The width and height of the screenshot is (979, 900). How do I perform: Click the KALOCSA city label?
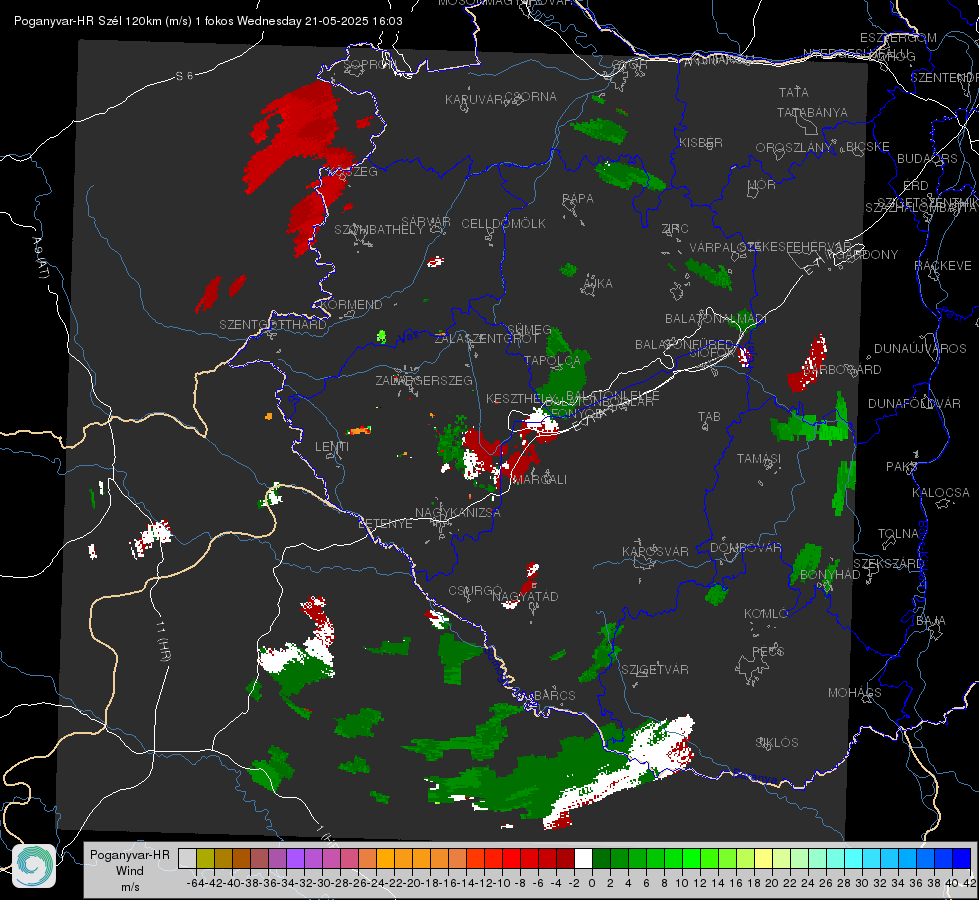[941, 493]
